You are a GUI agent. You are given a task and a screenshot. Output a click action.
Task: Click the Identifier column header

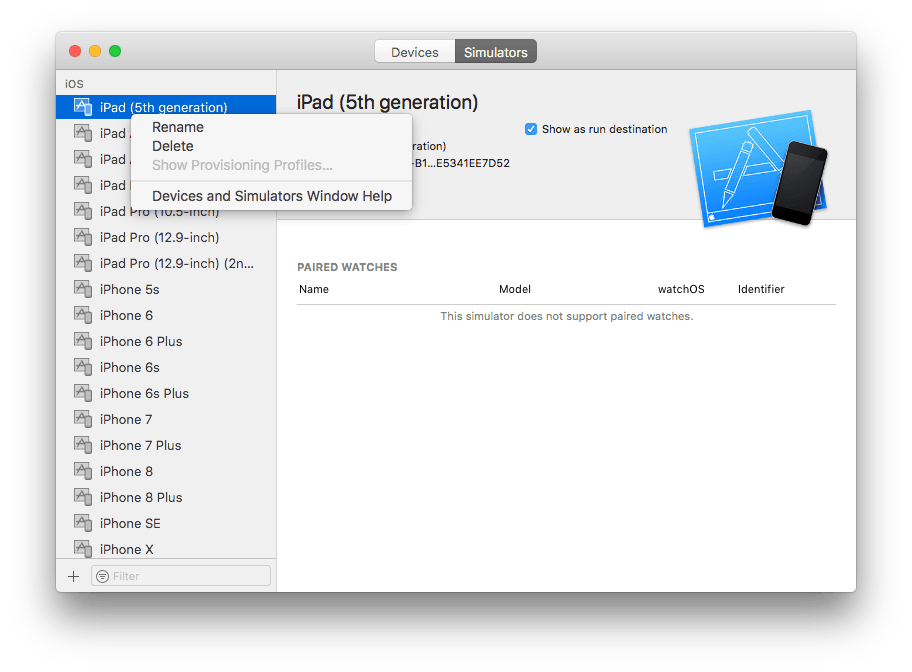[x=761, y=289]
